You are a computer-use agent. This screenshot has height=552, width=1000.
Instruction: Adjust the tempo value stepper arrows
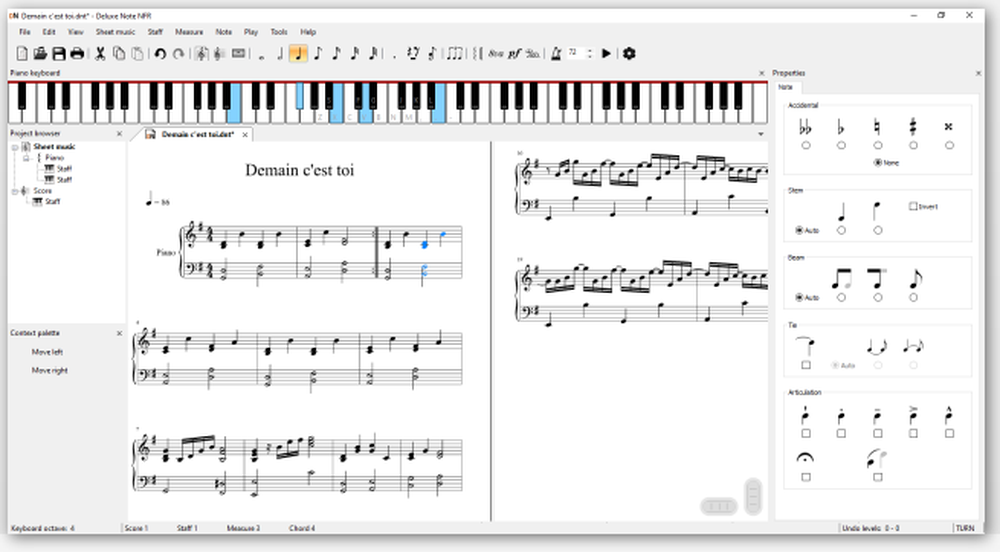click(x=589, y=54)
